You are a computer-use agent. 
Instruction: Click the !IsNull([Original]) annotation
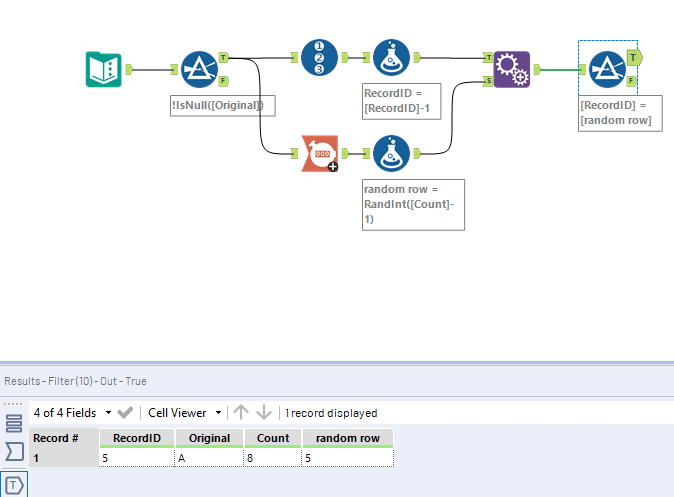click(223, 105)
